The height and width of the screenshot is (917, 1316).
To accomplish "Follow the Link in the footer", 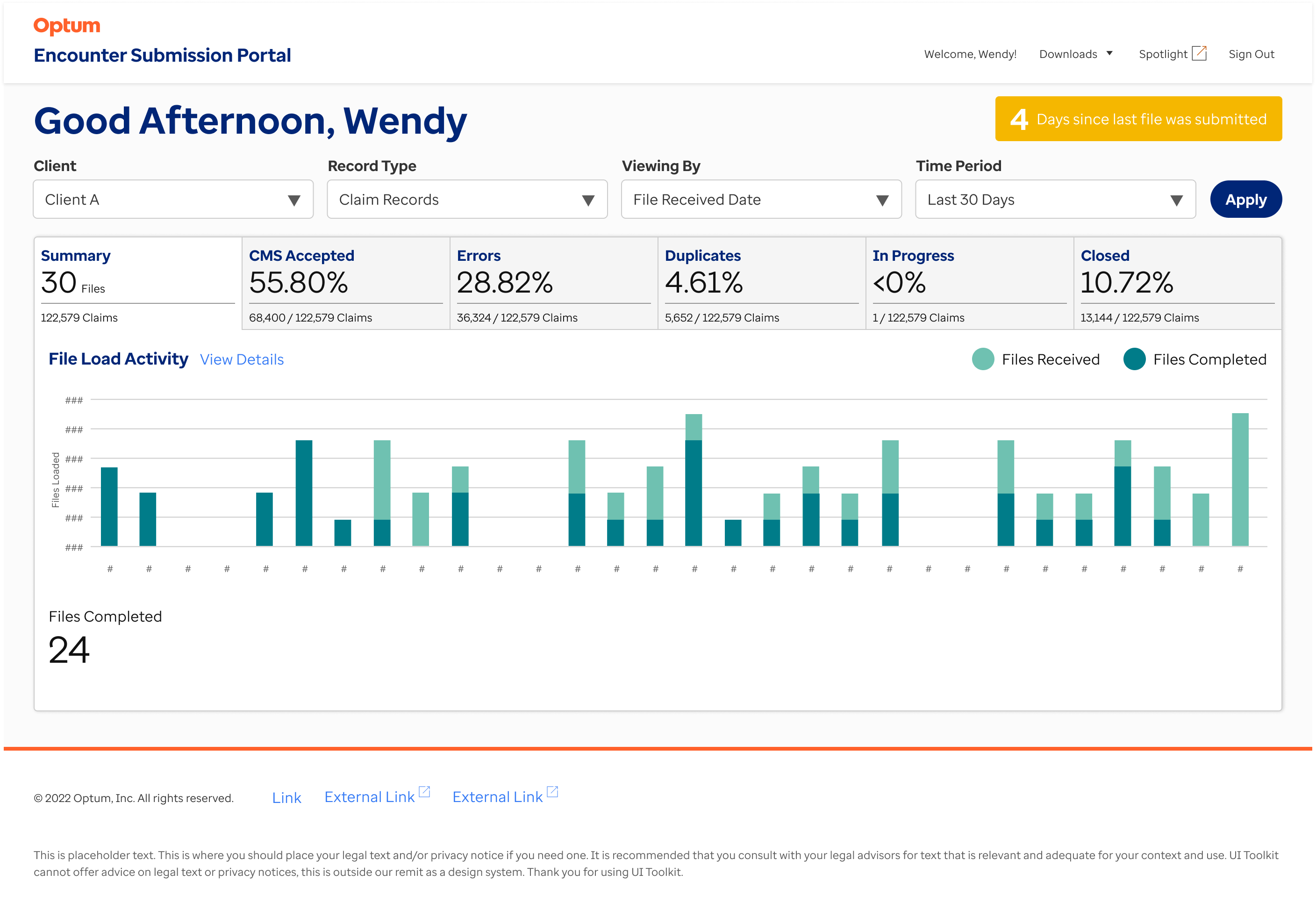I will 286,797.
